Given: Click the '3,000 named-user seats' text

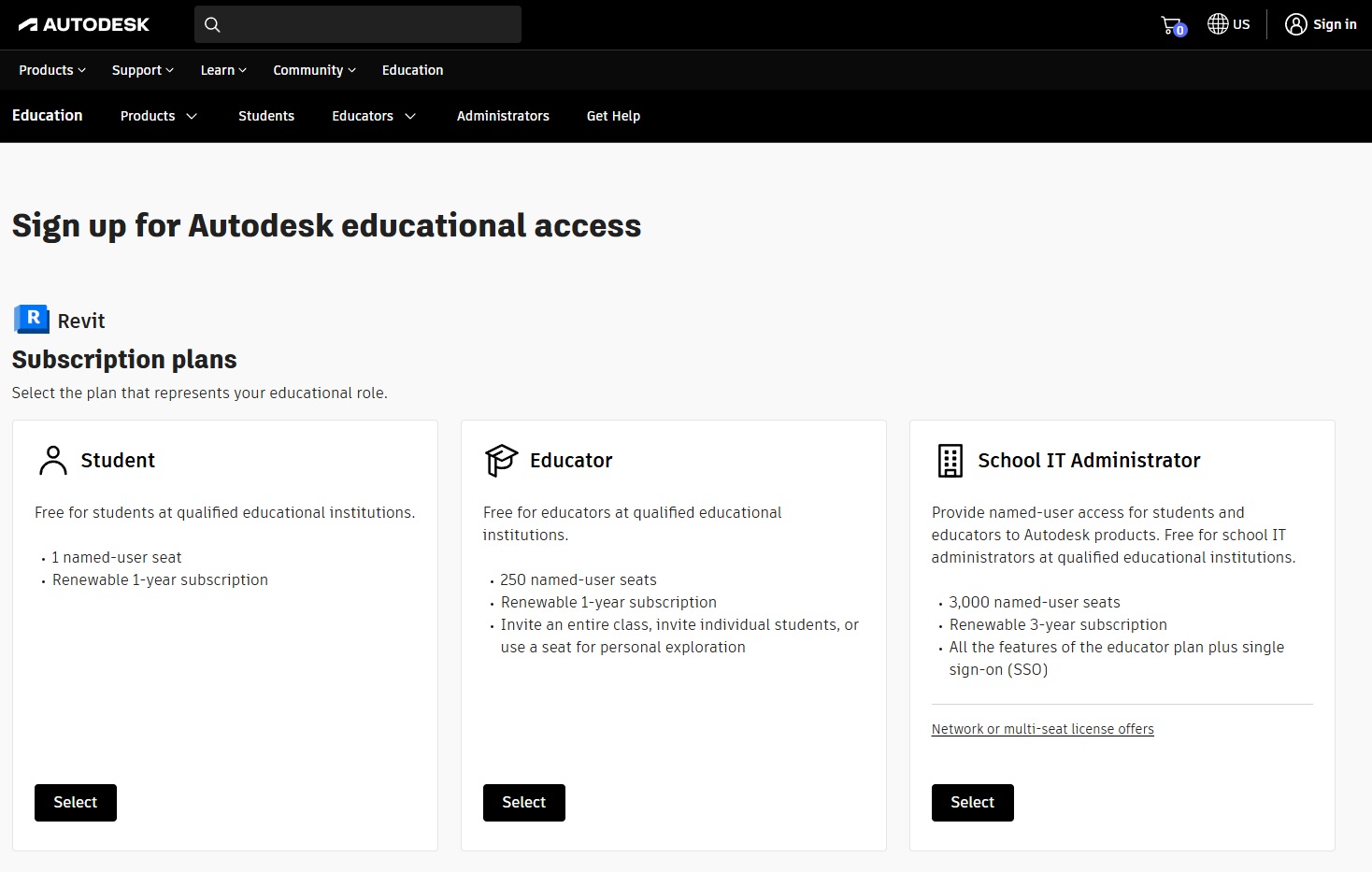Looking at the screenshot, I should [1035, 603].
